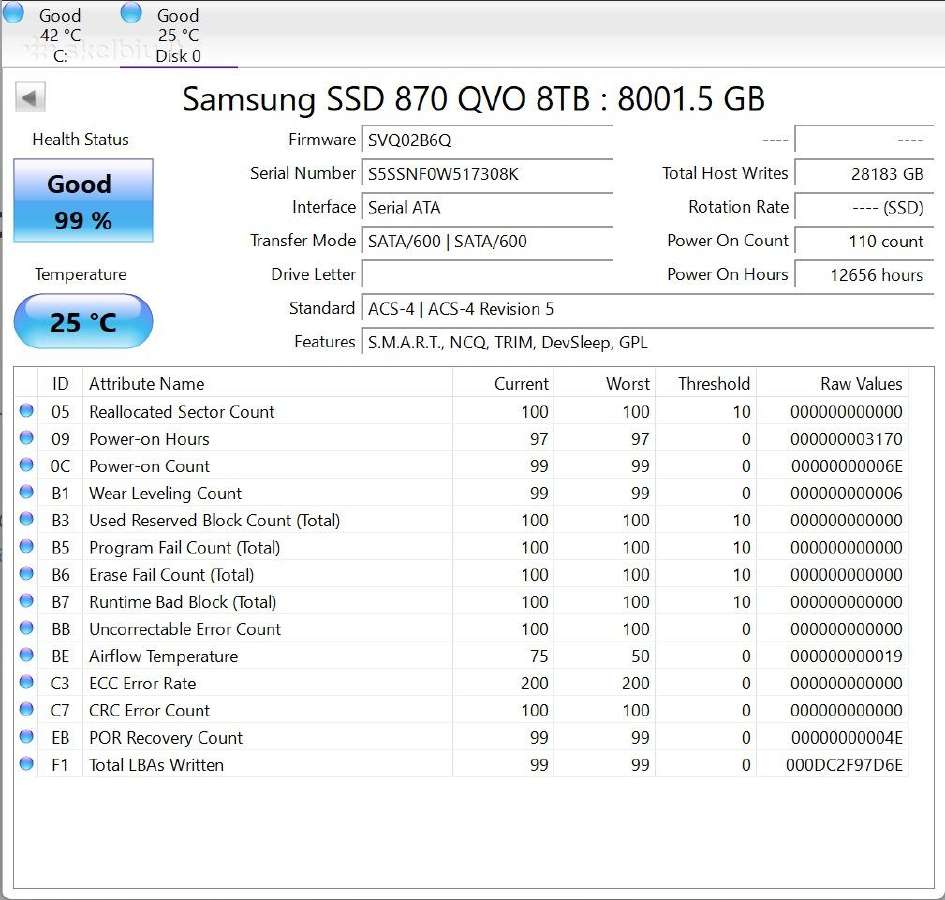Click the blue status icon for Disk 0
This screenshot has width=945, height=900.
coord(131,12)
